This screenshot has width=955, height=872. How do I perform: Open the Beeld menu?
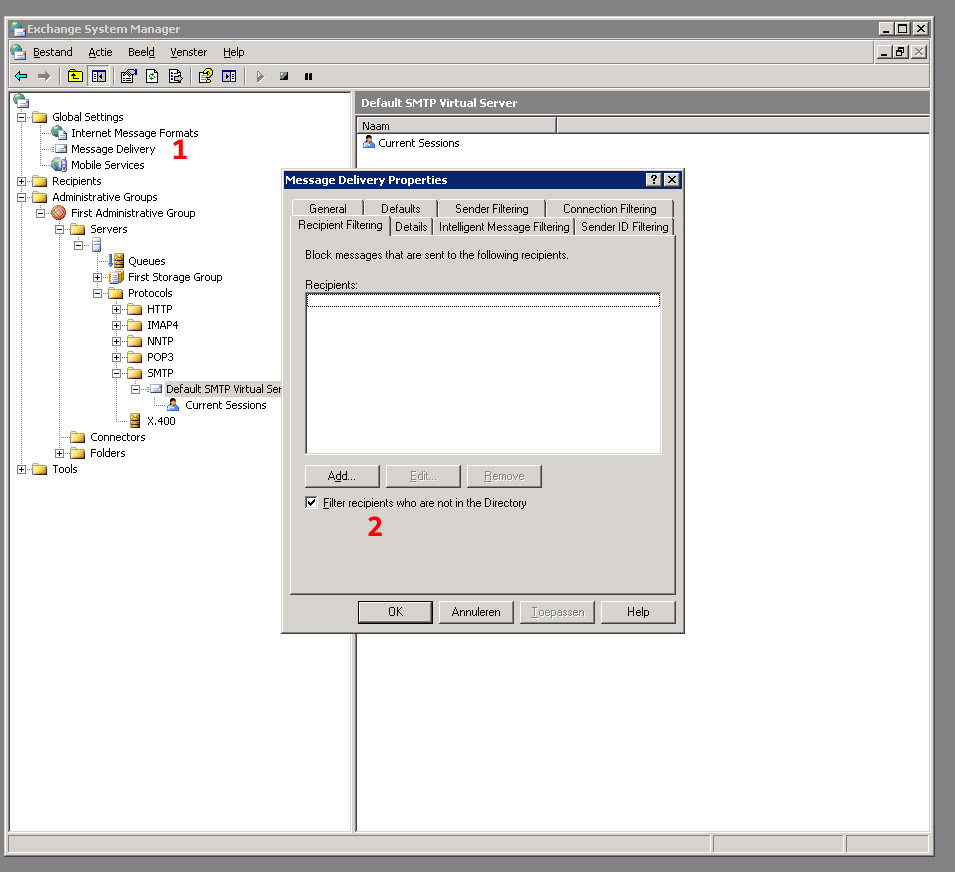coord(141,52)
